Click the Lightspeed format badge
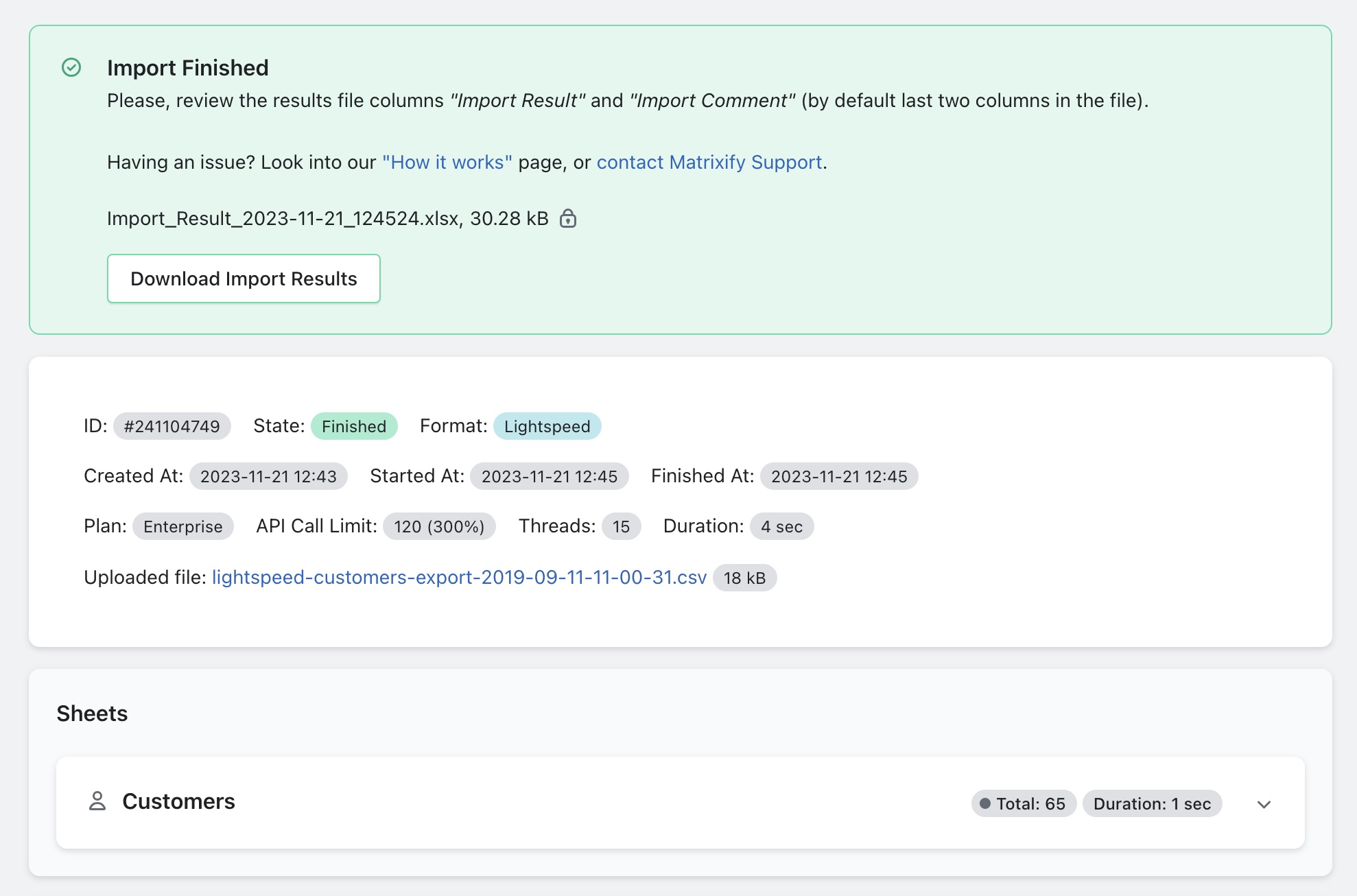Viewport: 1357px width, 896px height. [547, 426]
